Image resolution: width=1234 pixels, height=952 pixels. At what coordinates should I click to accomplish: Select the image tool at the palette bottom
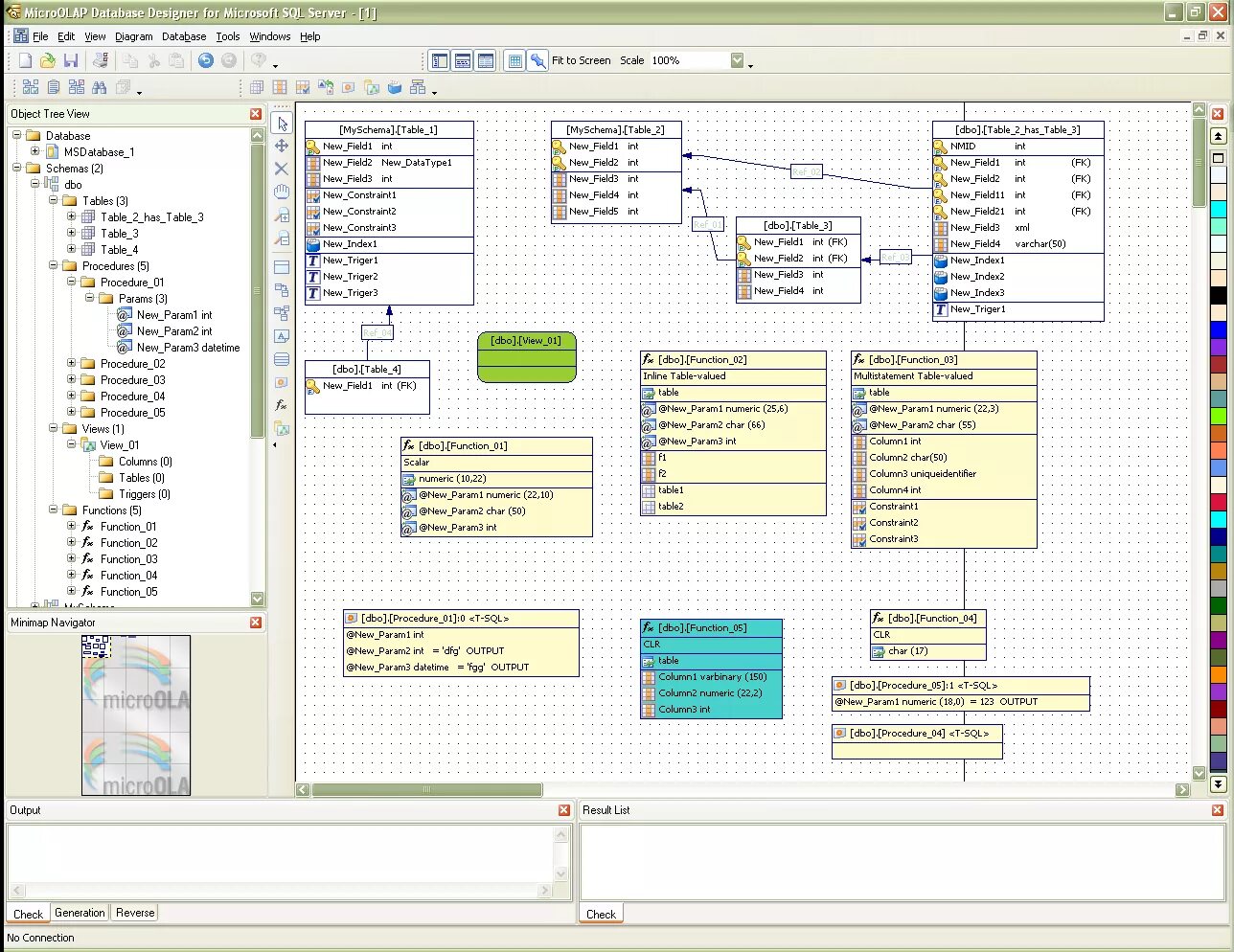pyautogui.click(x=282, y=428)
